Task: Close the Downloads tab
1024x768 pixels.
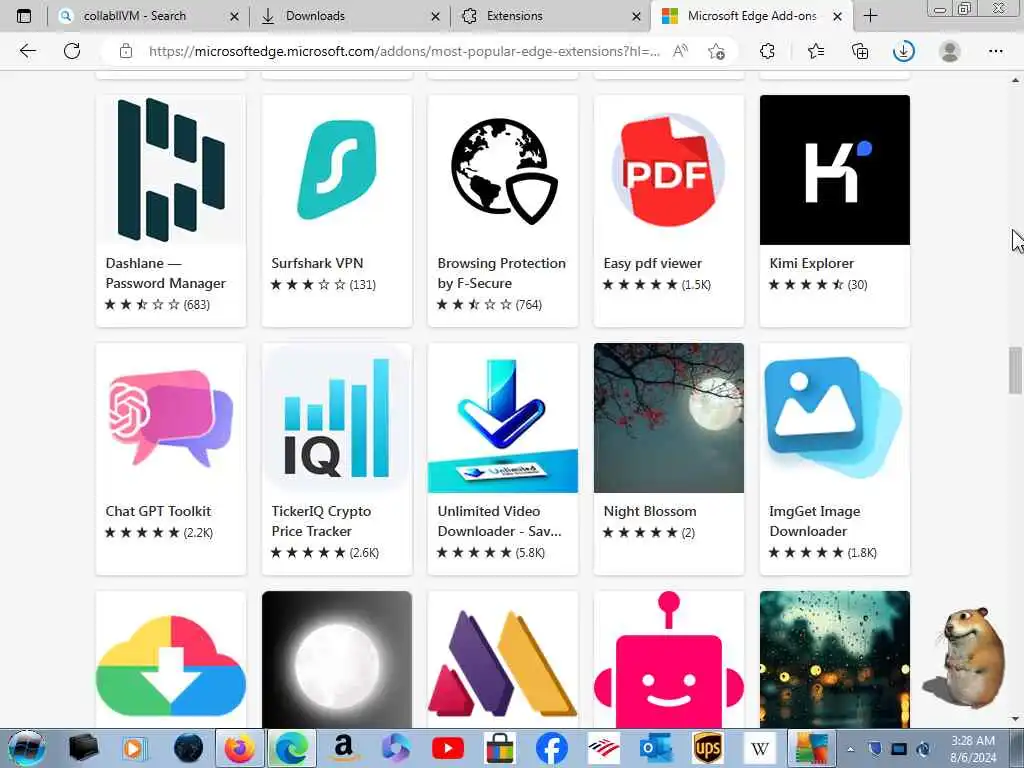Action: 436,16
